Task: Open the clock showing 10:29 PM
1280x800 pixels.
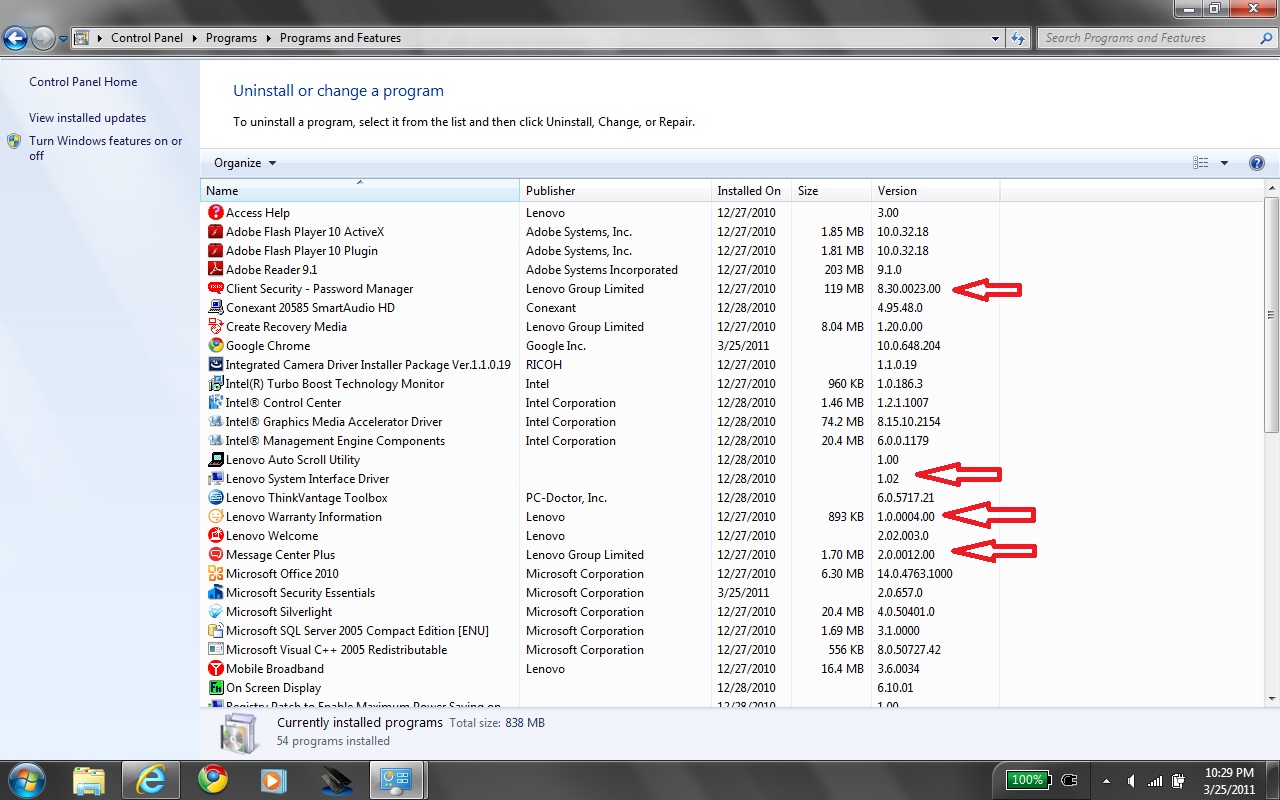Action: tap(1228, 780)
